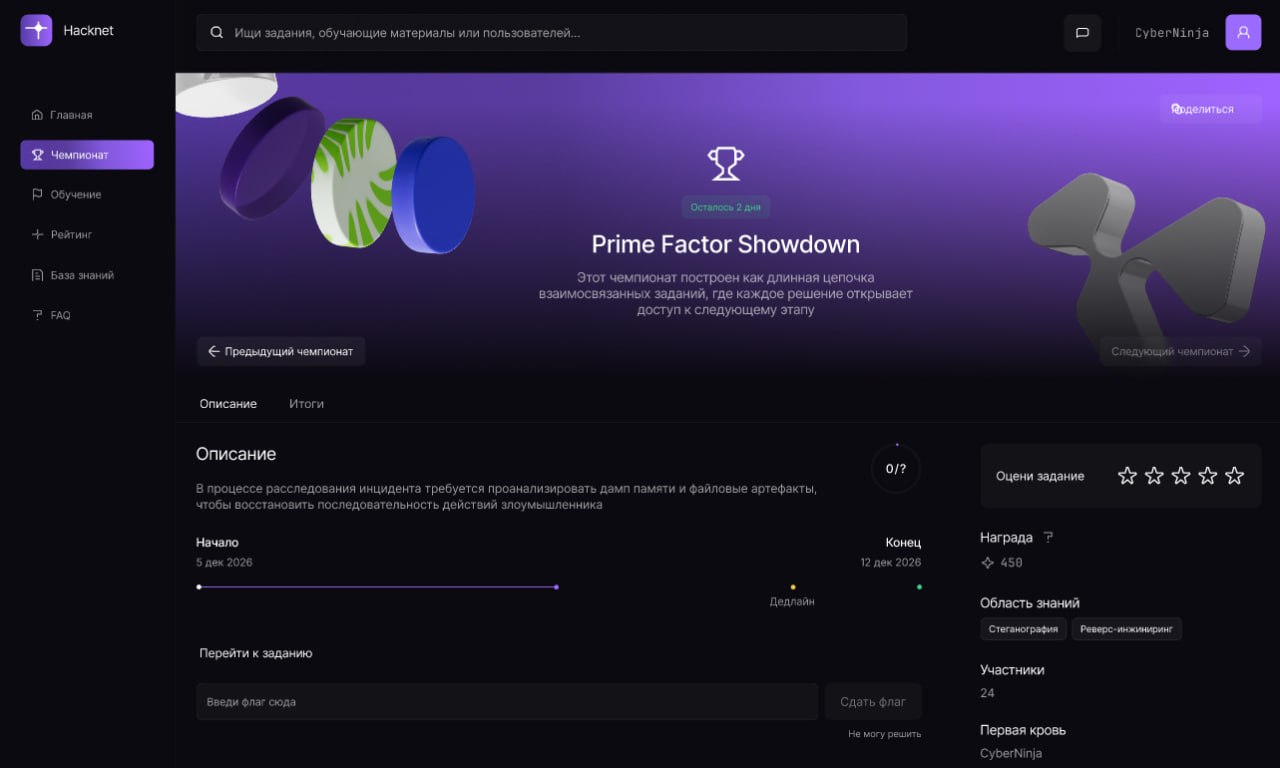Click the 450 reward value

pos(1011,563)
